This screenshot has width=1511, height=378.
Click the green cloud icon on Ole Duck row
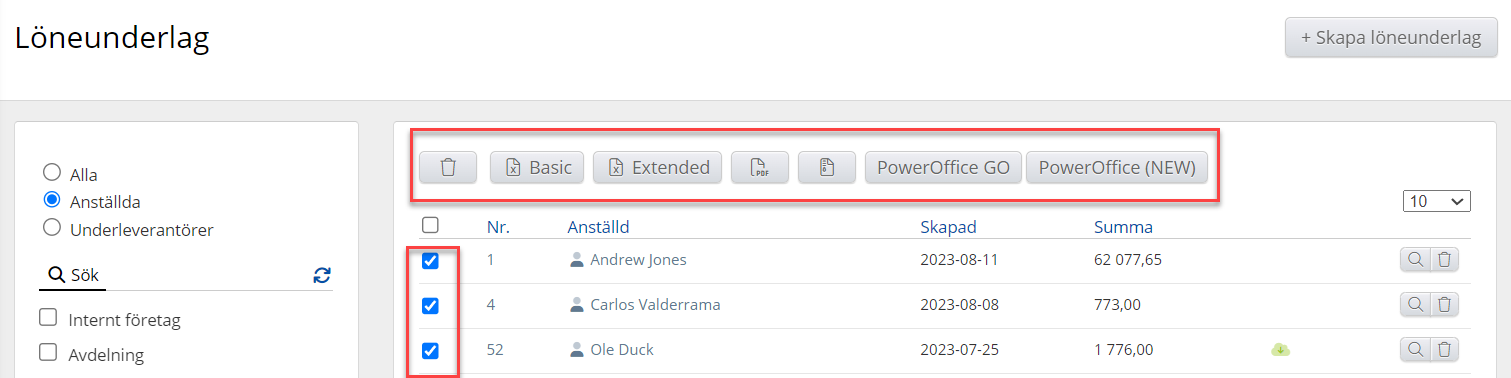(x=1280, y=350)
